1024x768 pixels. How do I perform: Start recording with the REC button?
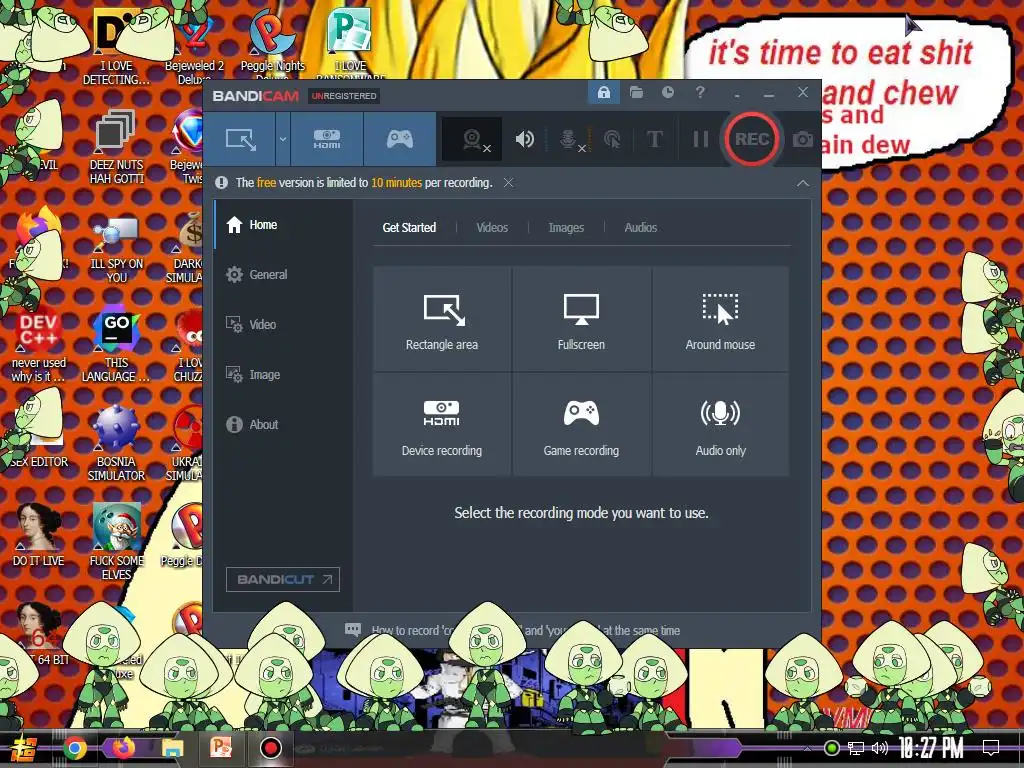coord(752,139)
